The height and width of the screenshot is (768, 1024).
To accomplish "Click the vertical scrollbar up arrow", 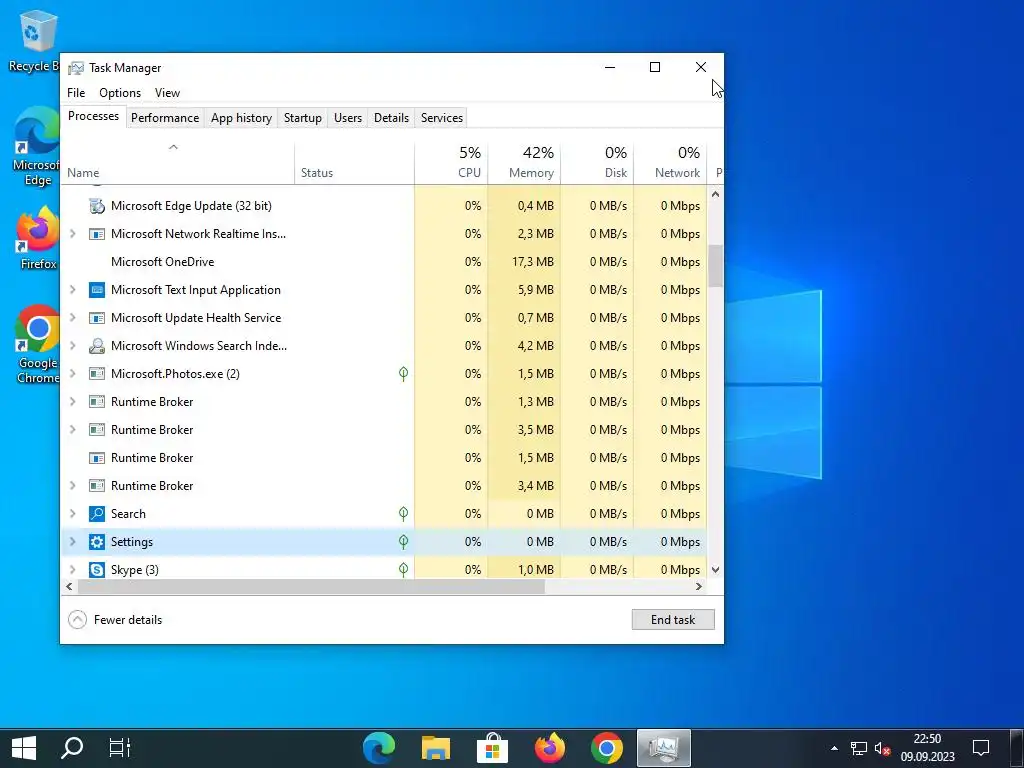I will click(x=716, y=194).
